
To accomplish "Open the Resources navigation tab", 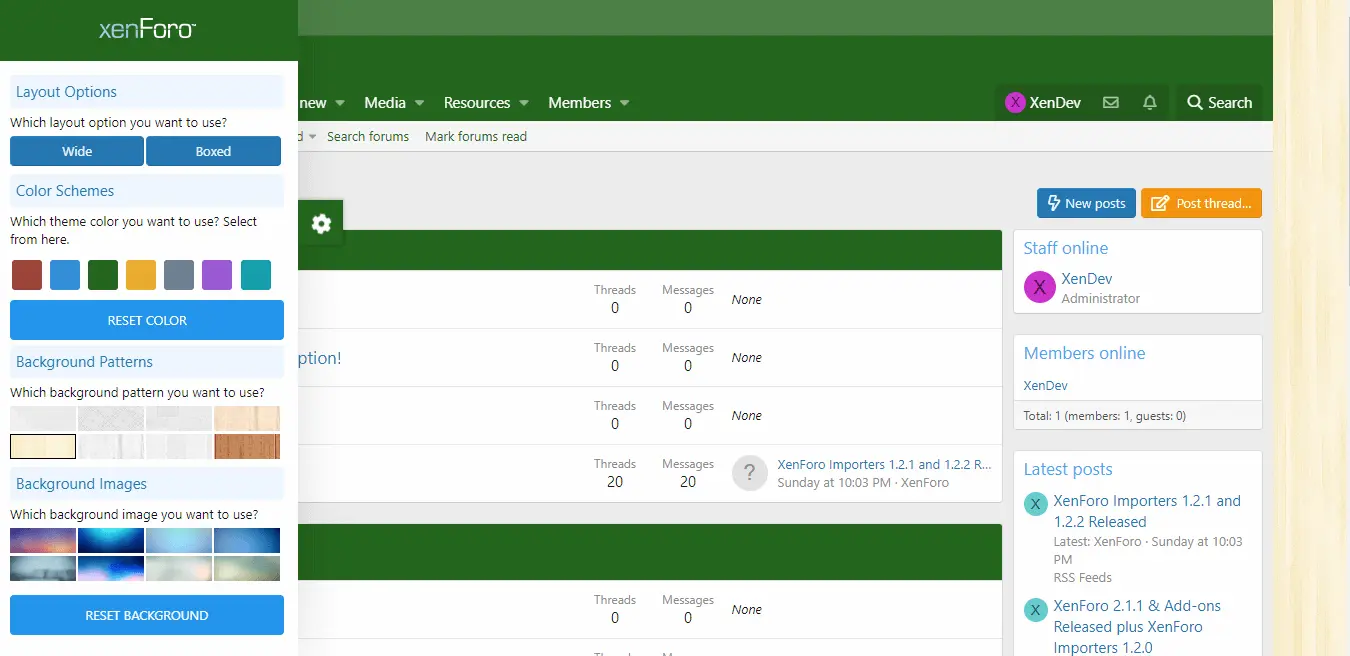I will tap(477, 103).
